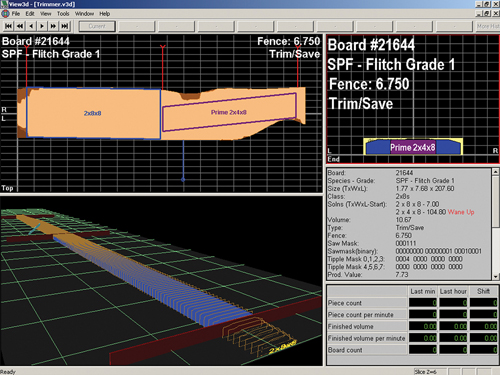Screen dimensions: 500x375
Task: Select the purple Prime 2x4x8 outline in top view
Action: pos(229,112)
